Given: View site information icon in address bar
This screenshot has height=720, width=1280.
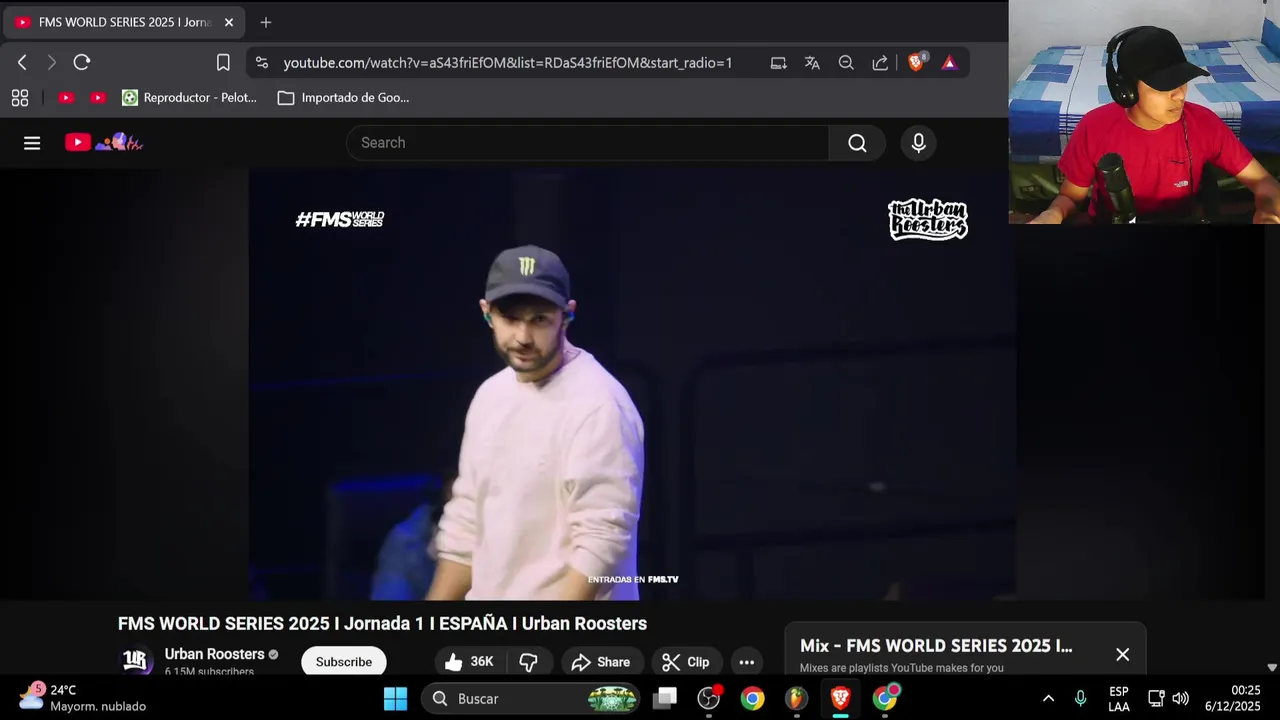Looking at the screenshot, I should 262,62.
